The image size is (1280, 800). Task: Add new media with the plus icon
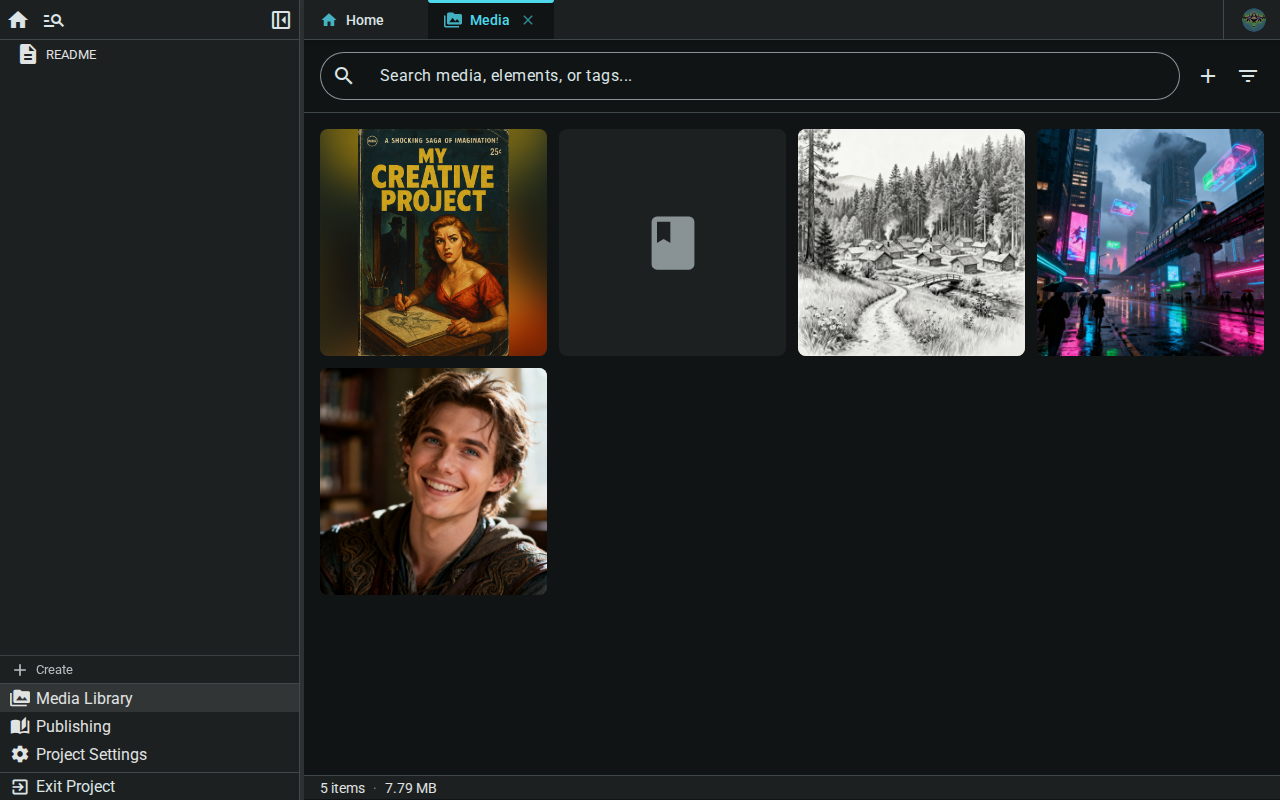coord(1208,76)
